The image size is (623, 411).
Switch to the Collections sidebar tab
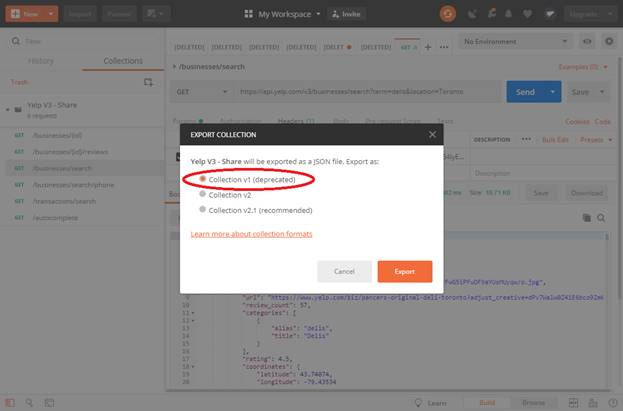pos(123,61)
